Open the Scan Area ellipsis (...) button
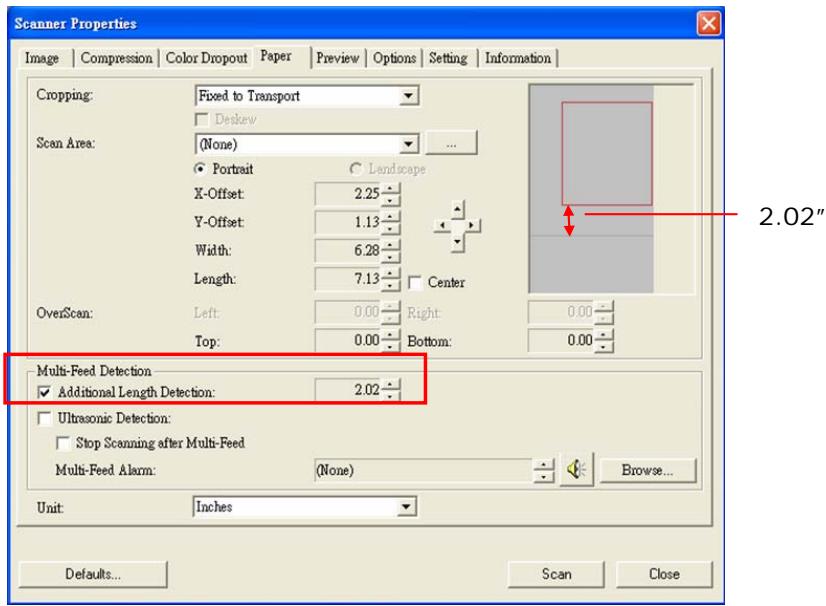The width and height of the screenshot is (826, 606). 451,146
